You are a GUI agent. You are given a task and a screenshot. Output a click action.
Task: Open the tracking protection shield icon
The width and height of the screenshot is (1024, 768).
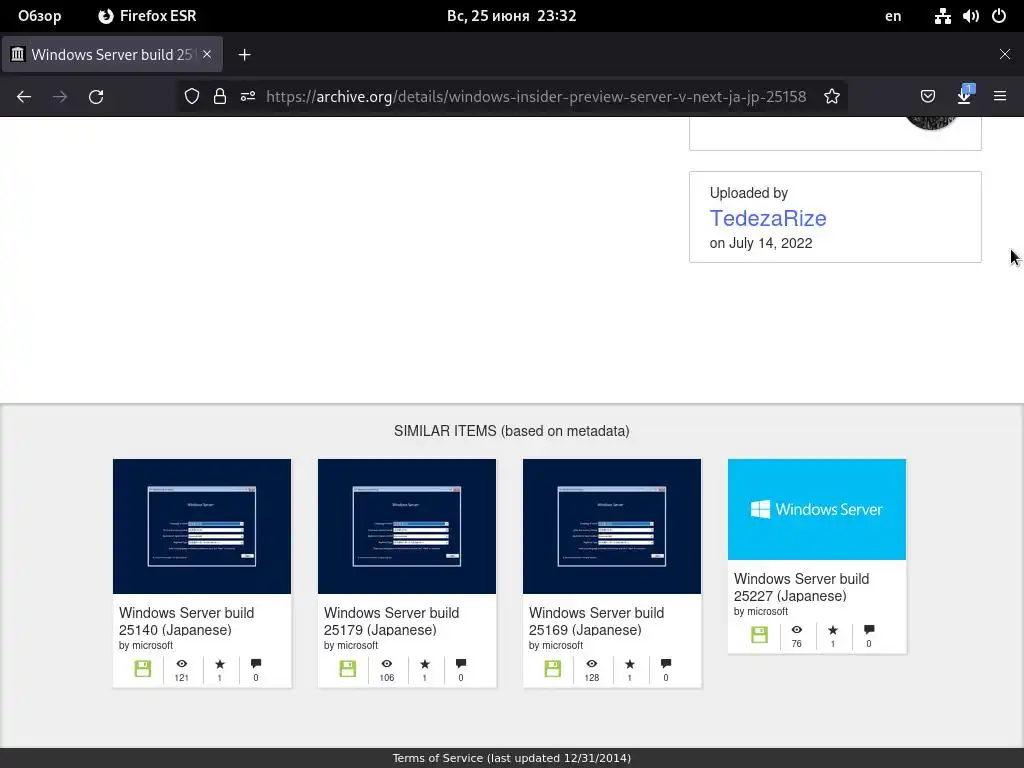point(191,97)
